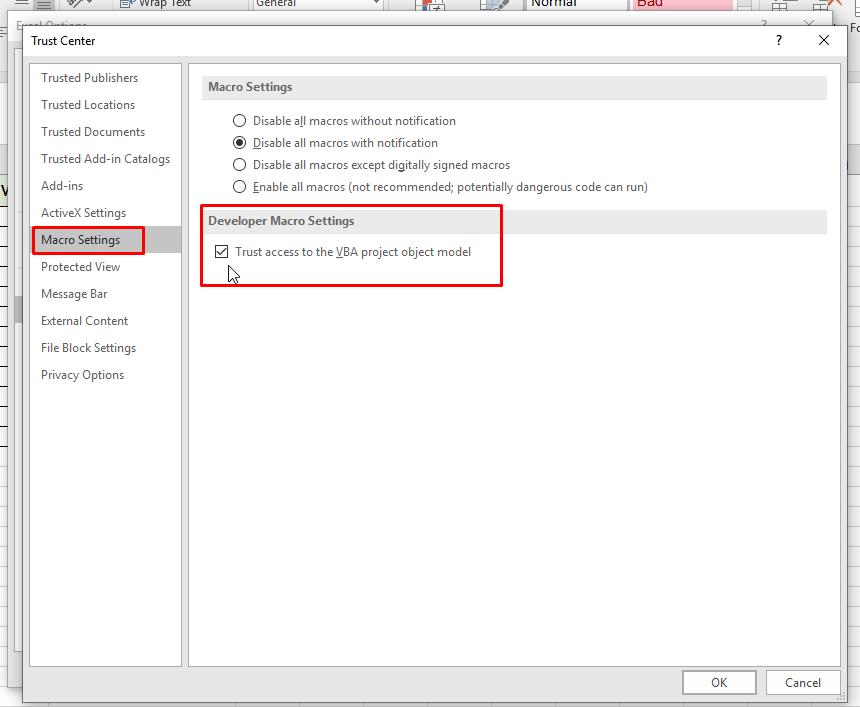Choose Disable macros except digitally signed macros
The width and height of the screenshot is (860, 707).
[238, 164]
